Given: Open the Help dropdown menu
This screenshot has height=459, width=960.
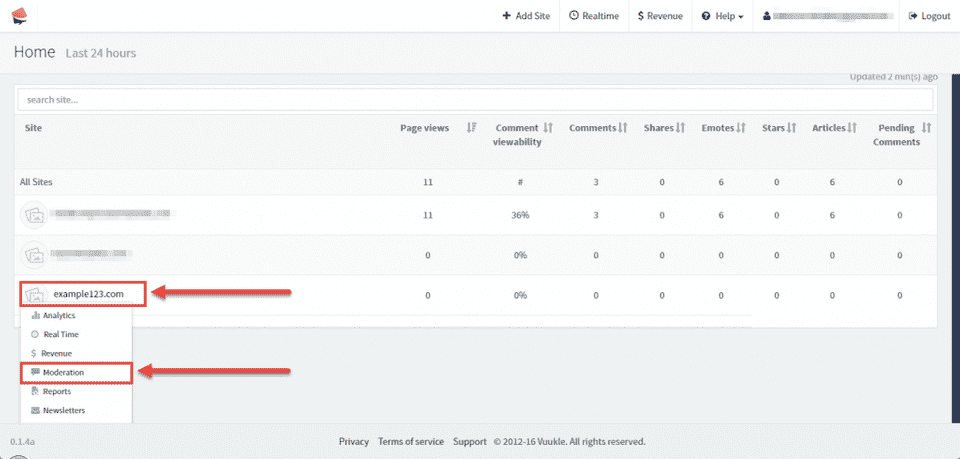Looking at the screenshot, I should point(722,16).
